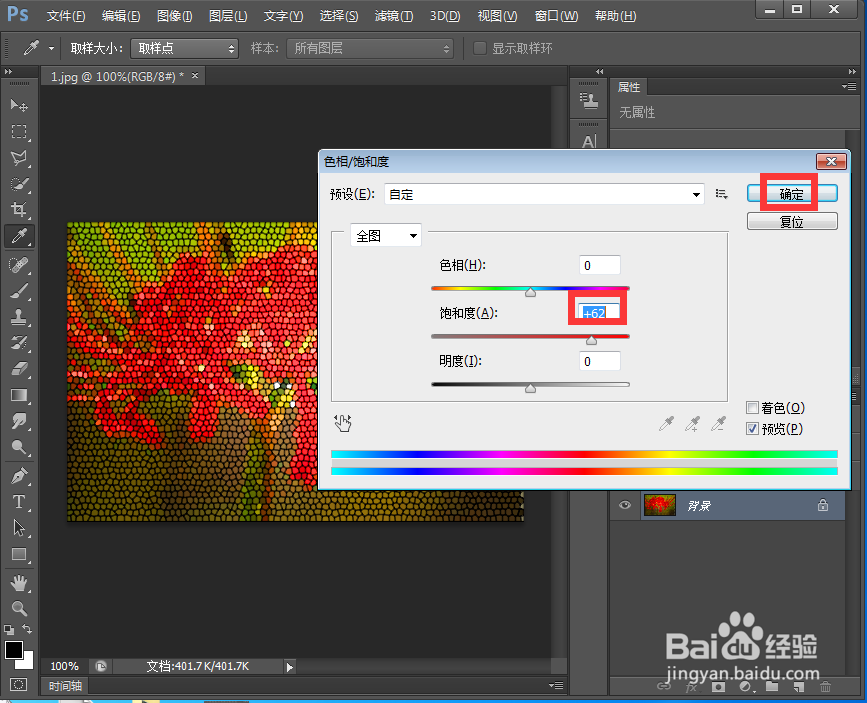
Task: Toggle the 预览 preview checkbox
Action: click(x=752, y=429)
